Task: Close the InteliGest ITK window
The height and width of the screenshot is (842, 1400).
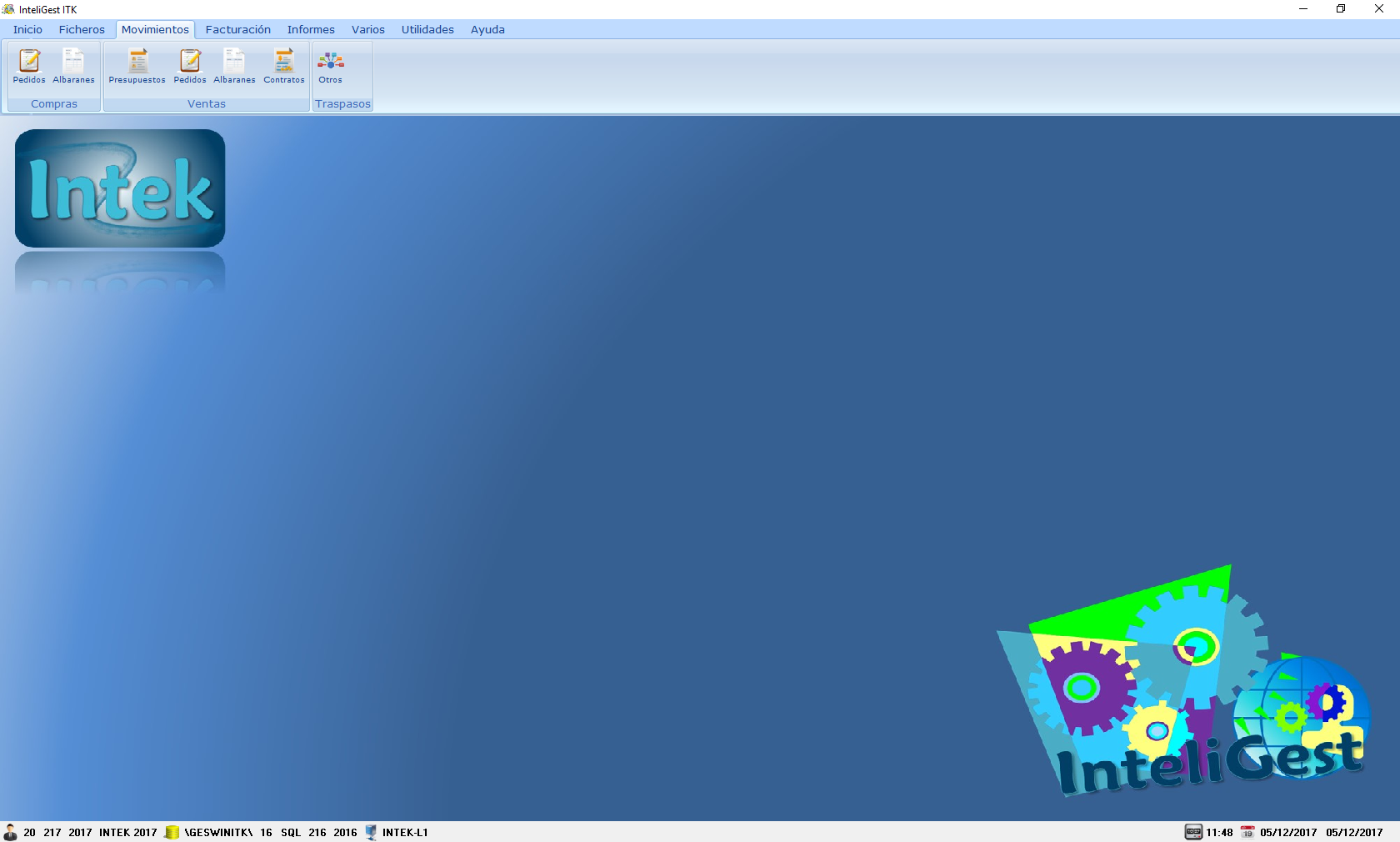Action: [1379, 9]
